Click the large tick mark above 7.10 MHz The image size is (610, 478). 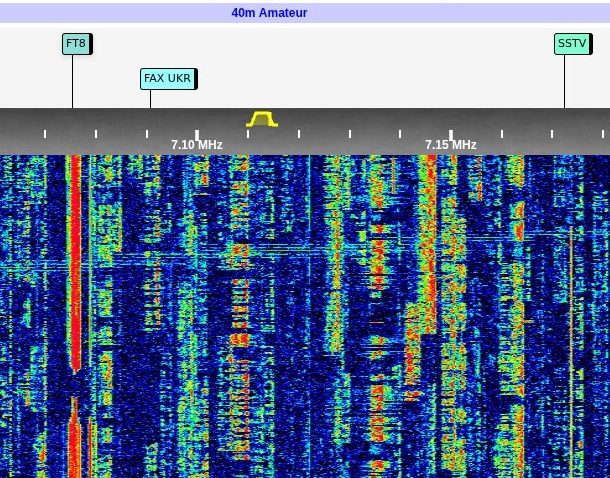click(197, 133)
